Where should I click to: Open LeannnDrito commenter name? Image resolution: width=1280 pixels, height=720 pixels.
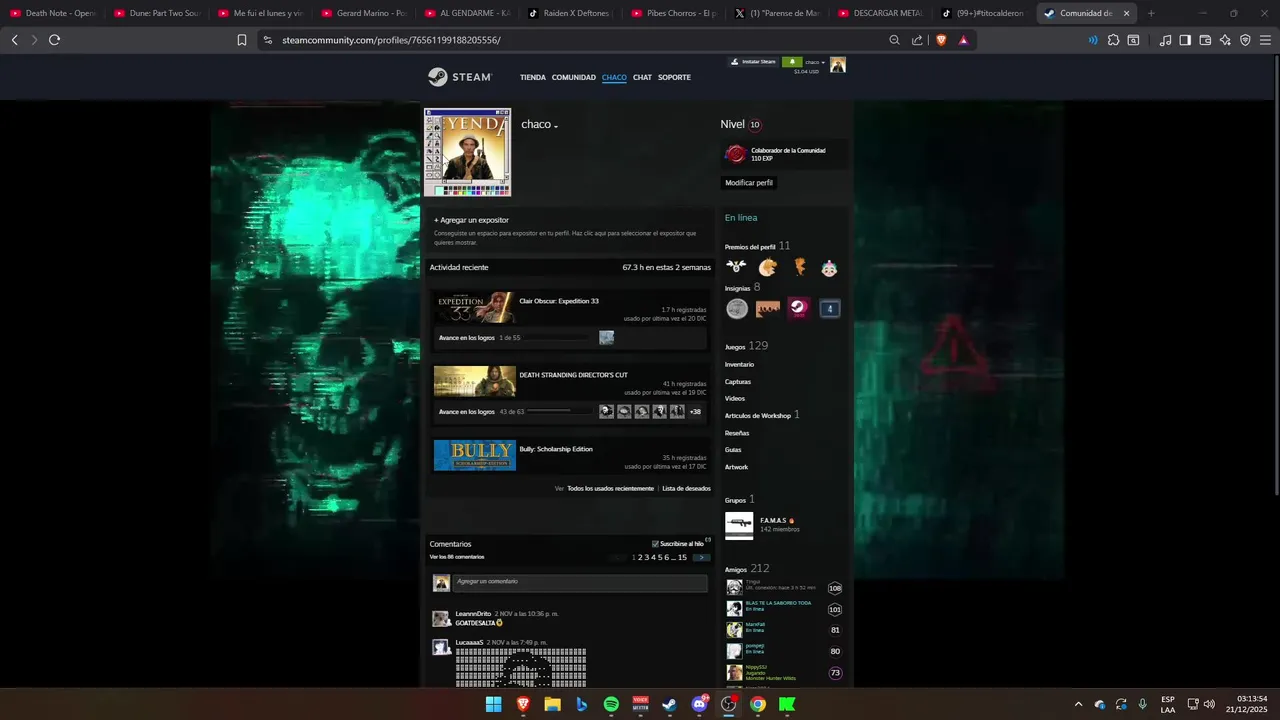click(473, 613)
